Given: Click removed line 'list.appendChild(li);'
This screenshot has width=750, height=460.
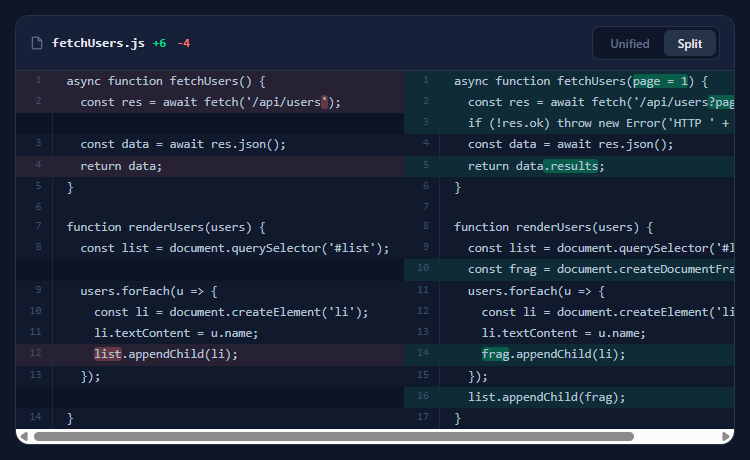Looking at the screenshot, I should tap(210, 354).
